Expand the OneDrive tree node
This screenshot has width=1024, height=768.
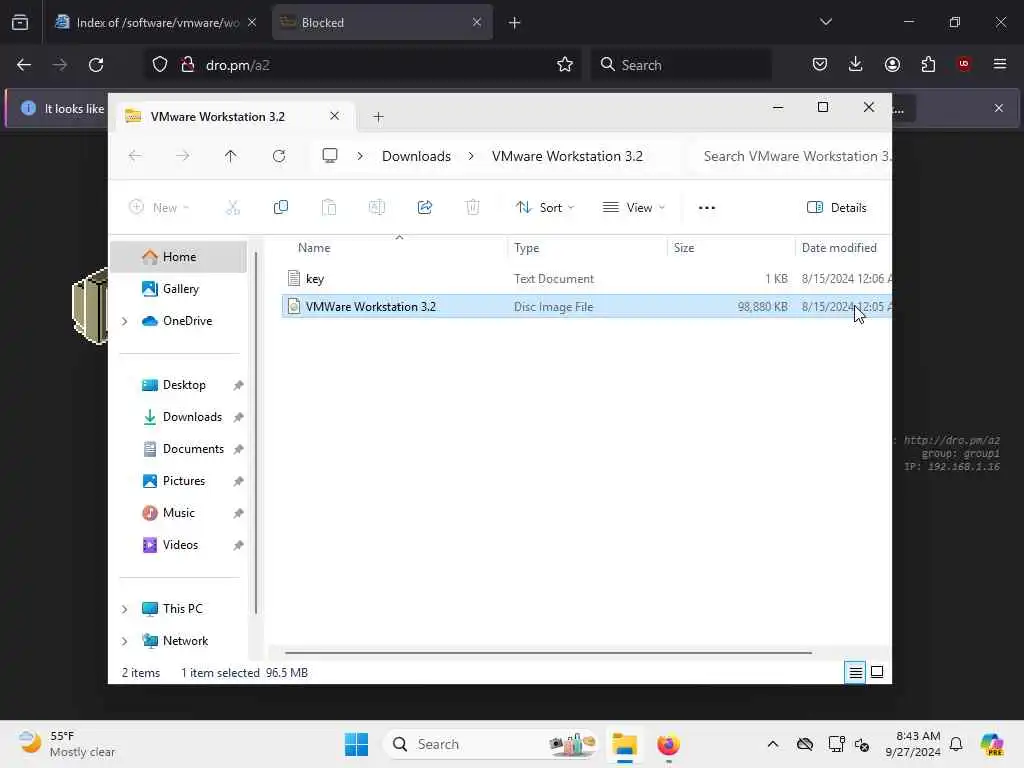pyautogui.click(x=125, y=321)
